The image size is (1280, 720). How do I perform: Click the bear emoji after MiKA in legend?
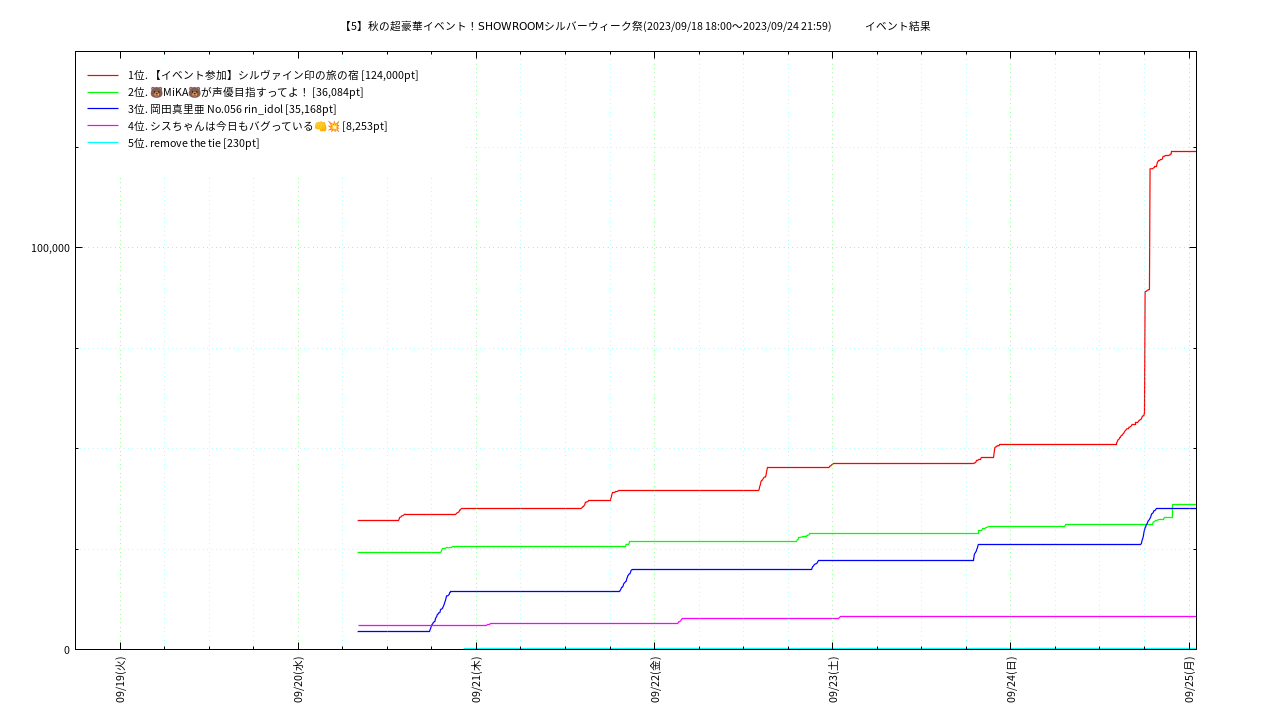coord(194,92)
